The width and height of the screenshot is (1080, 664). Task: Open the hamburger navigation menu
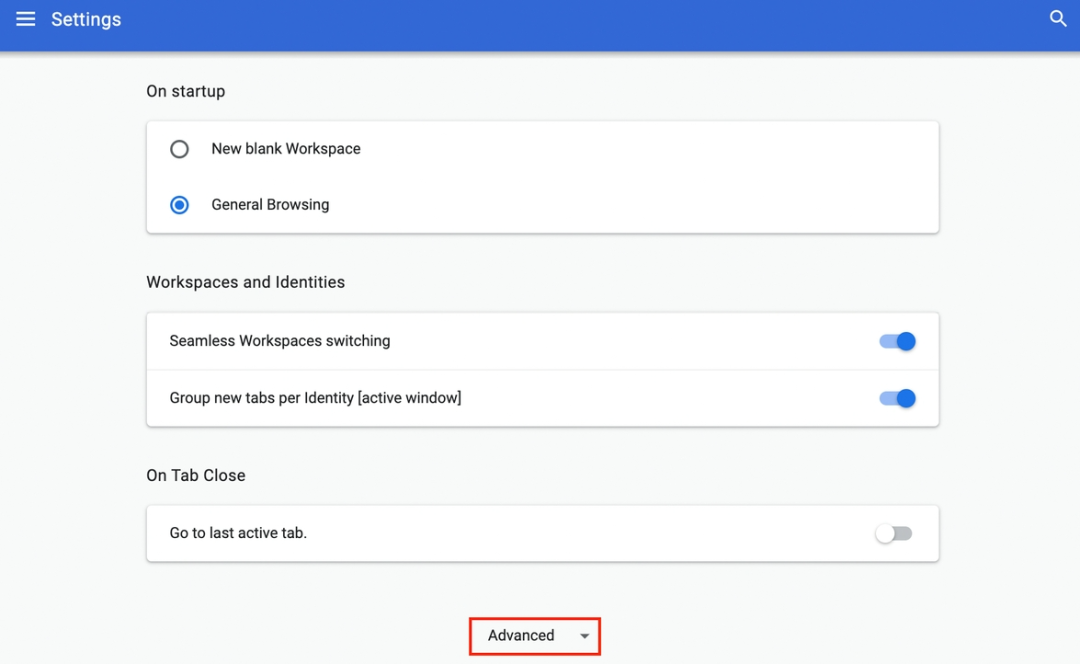pos(25,18)
